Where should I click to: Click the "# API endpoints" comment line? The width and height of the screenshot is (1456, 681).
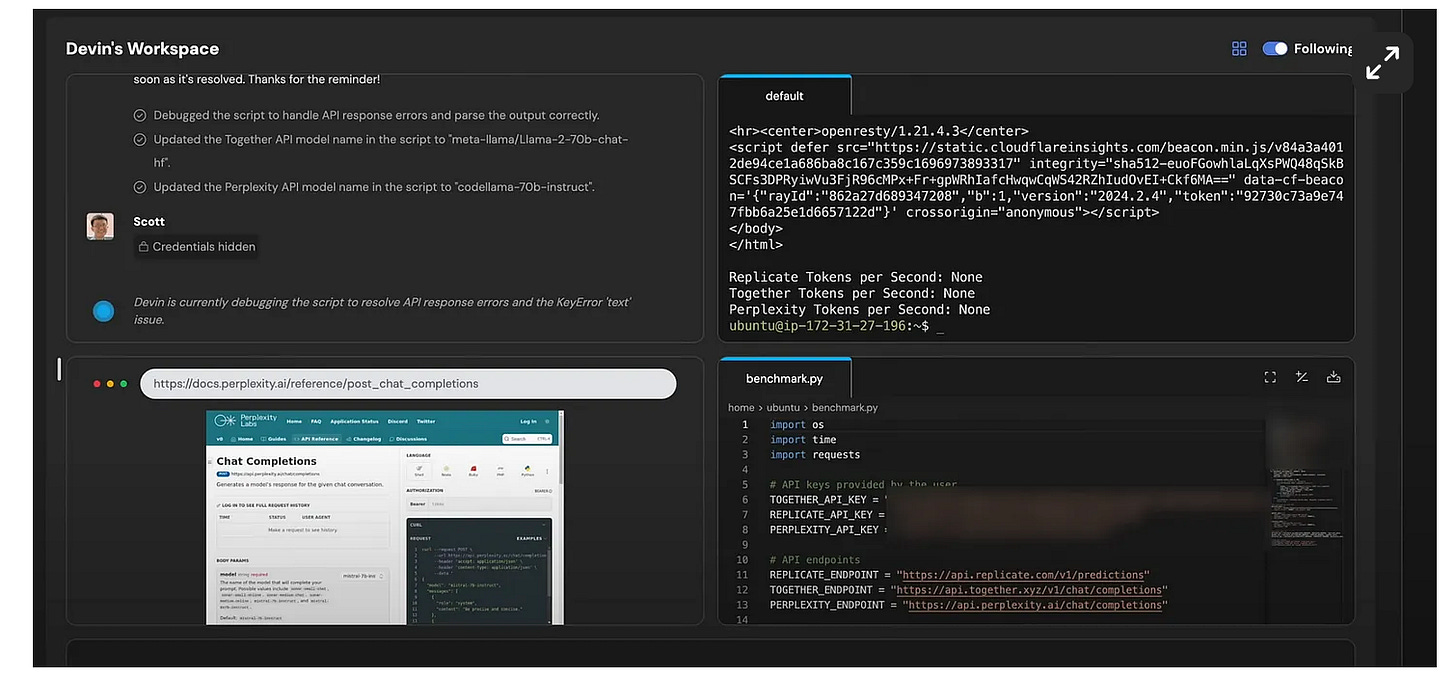click(x=815, y=560)
